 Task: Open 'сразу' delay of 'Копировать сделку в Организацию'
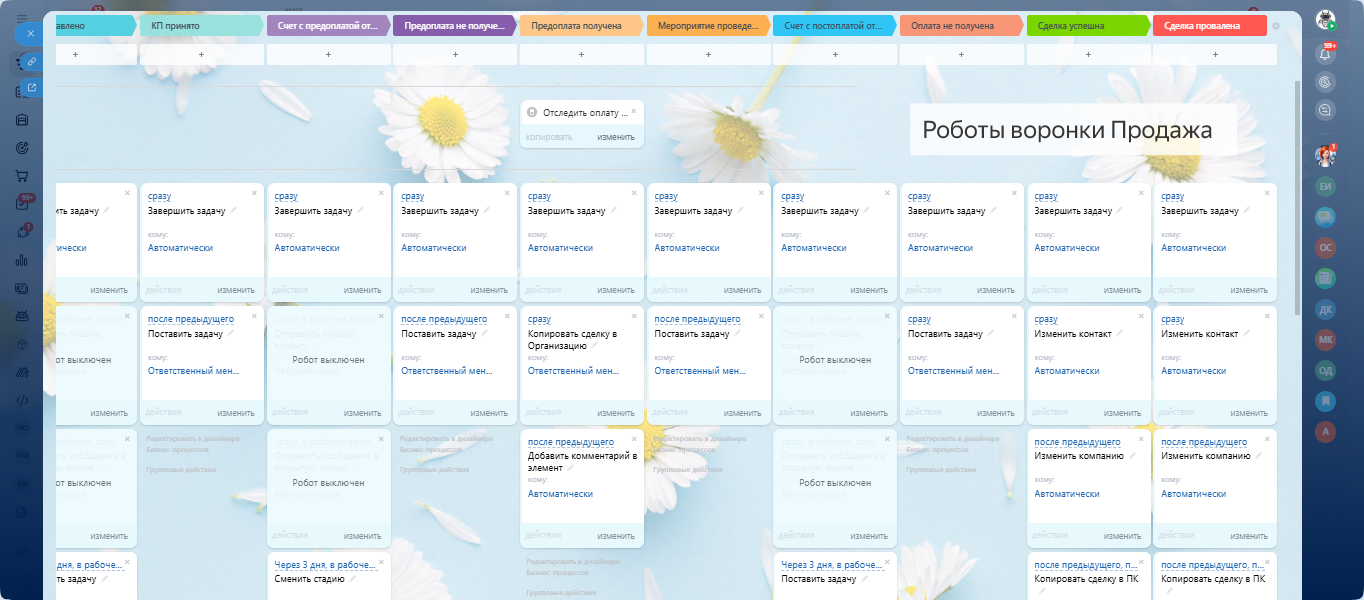pyautogui.click(x=539, y=319)
